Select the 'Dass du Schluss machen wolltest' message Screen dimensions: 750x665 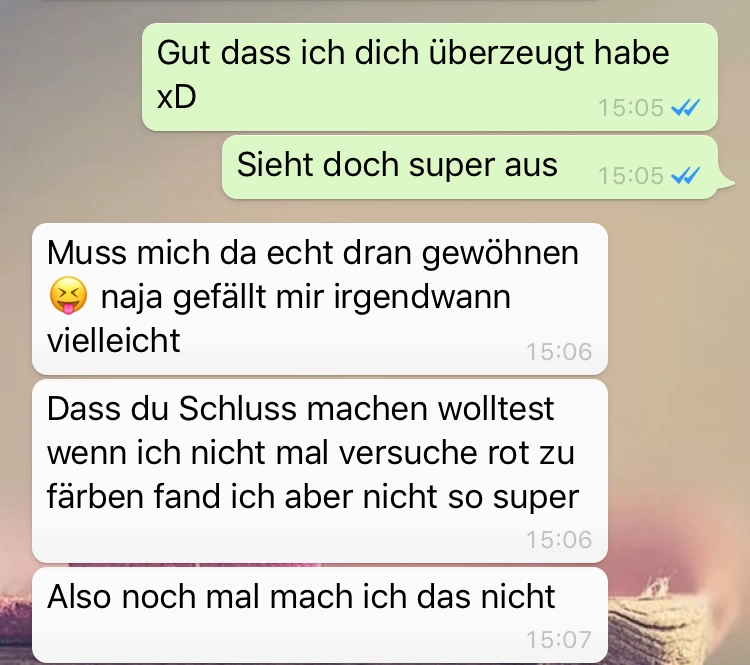320,471
